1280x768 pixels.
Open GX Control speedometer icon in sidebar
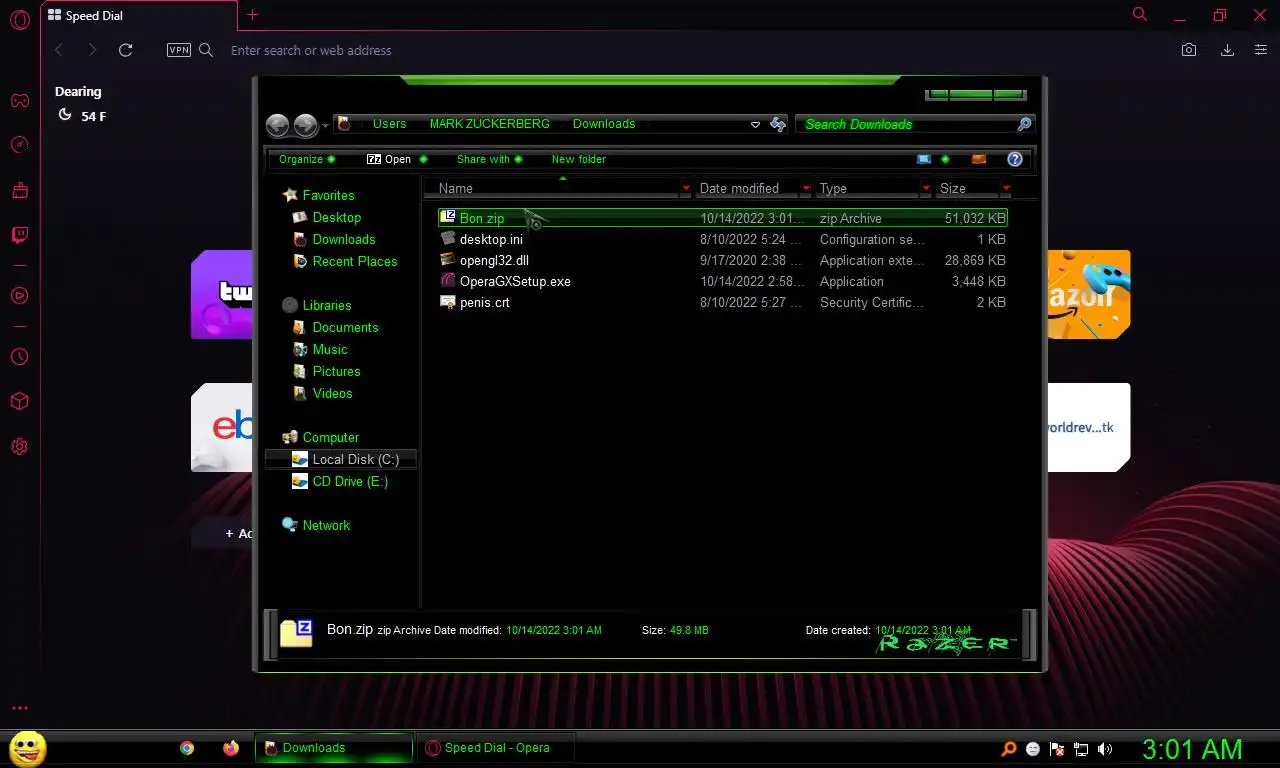point(19,145)
